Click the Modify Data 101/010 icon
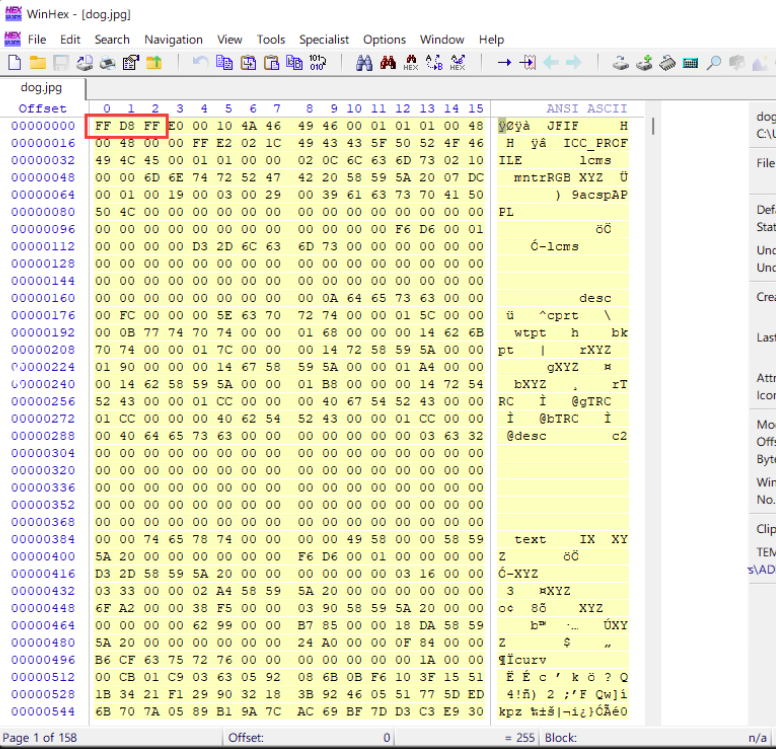776x749 pixels. pyautogui.click(x=318, y=63)
